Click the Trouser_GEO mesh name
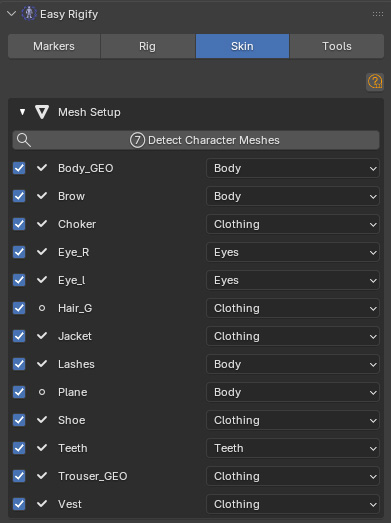 tap(92, 476)
